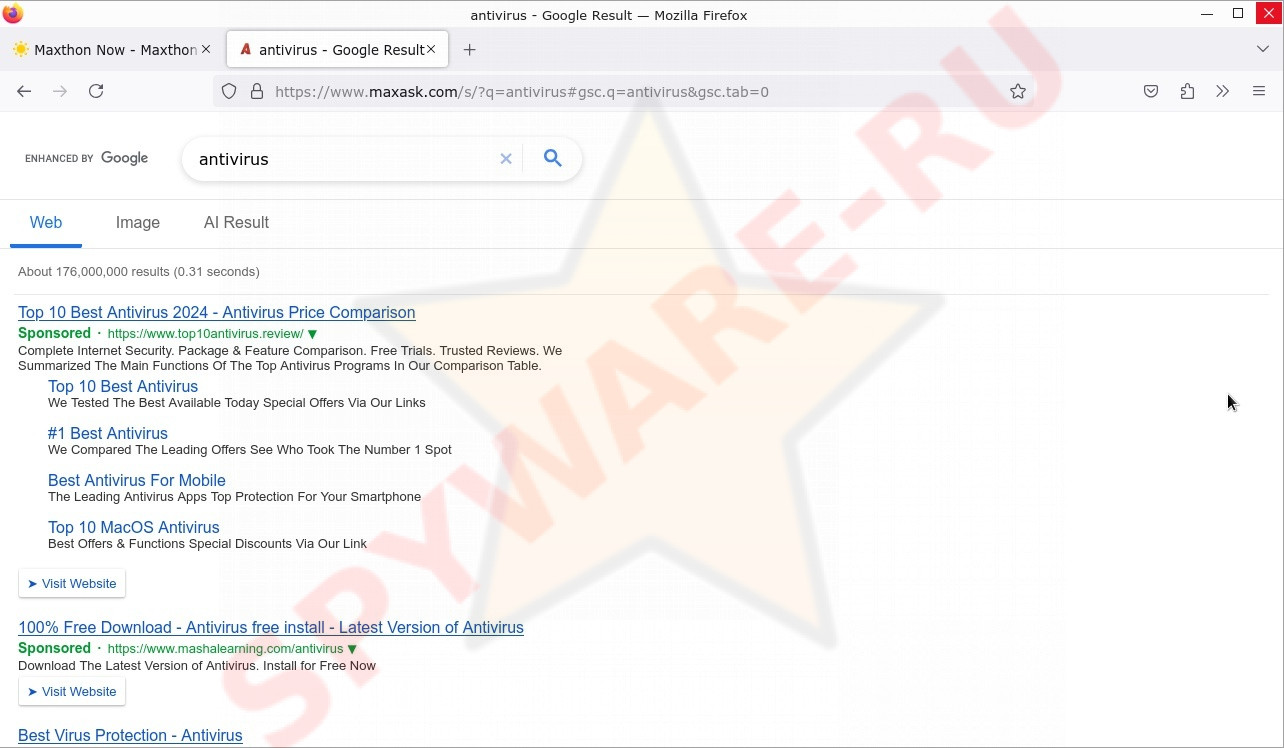Maximize the Firefox window

point(1238,14)
